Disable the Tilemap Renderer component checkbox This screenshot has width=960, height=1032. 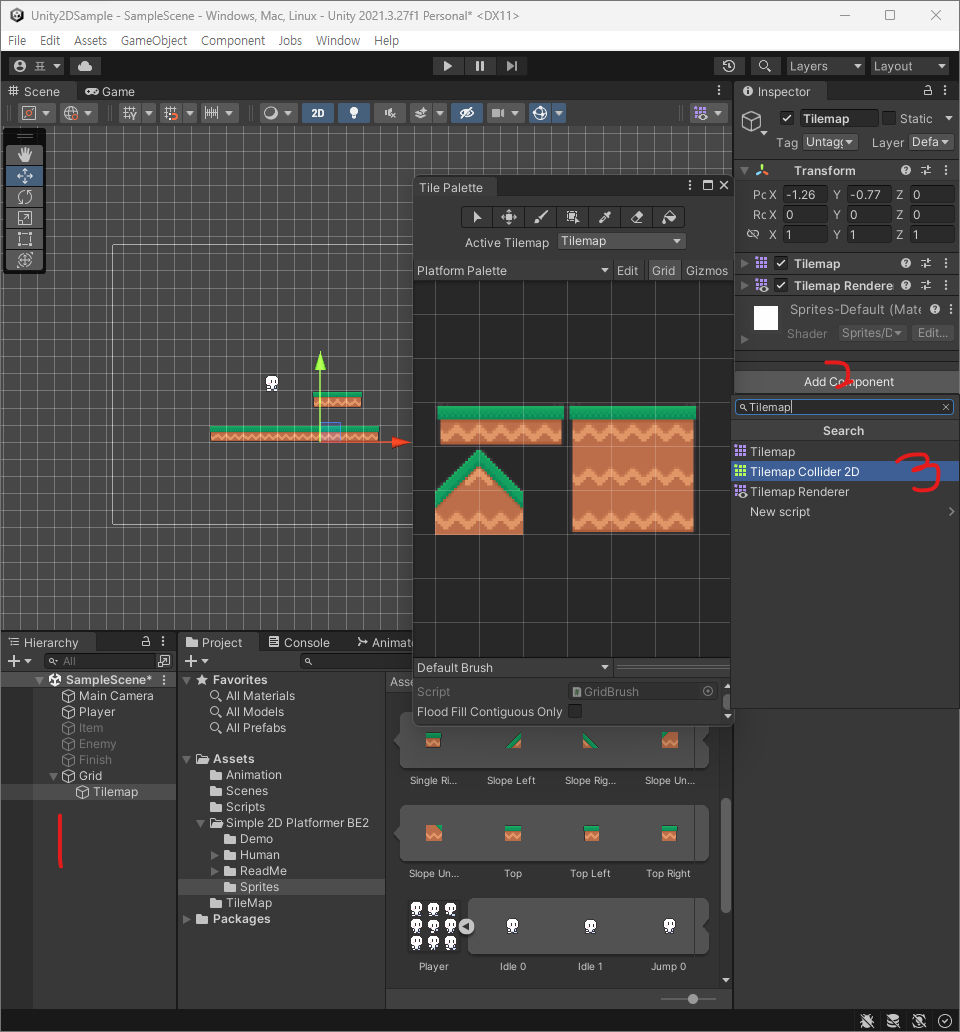point(781,285)
